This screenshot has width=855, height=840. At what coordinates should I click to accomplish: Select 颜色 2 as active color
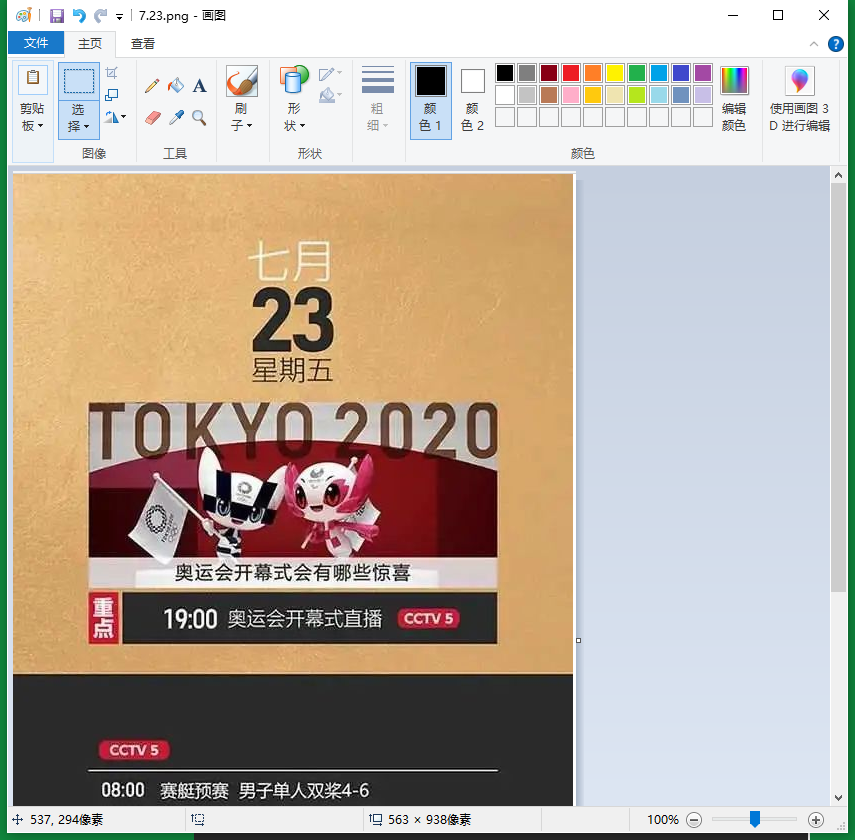click(x=472, y=100)
